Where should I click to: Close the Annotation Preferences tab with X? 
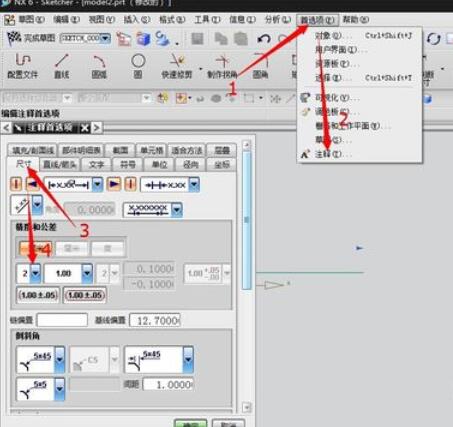tap(85, 128)
